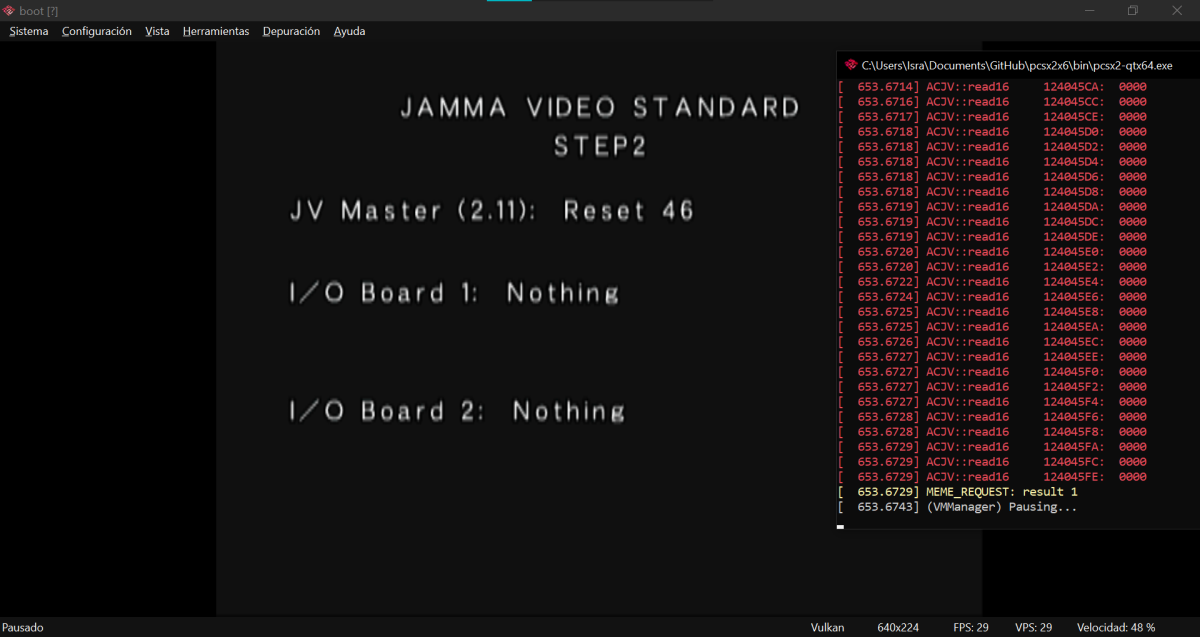Open the Configuración menu
Image resolution: width=1200 pixels, height=637 pixels.
(97, 31)
